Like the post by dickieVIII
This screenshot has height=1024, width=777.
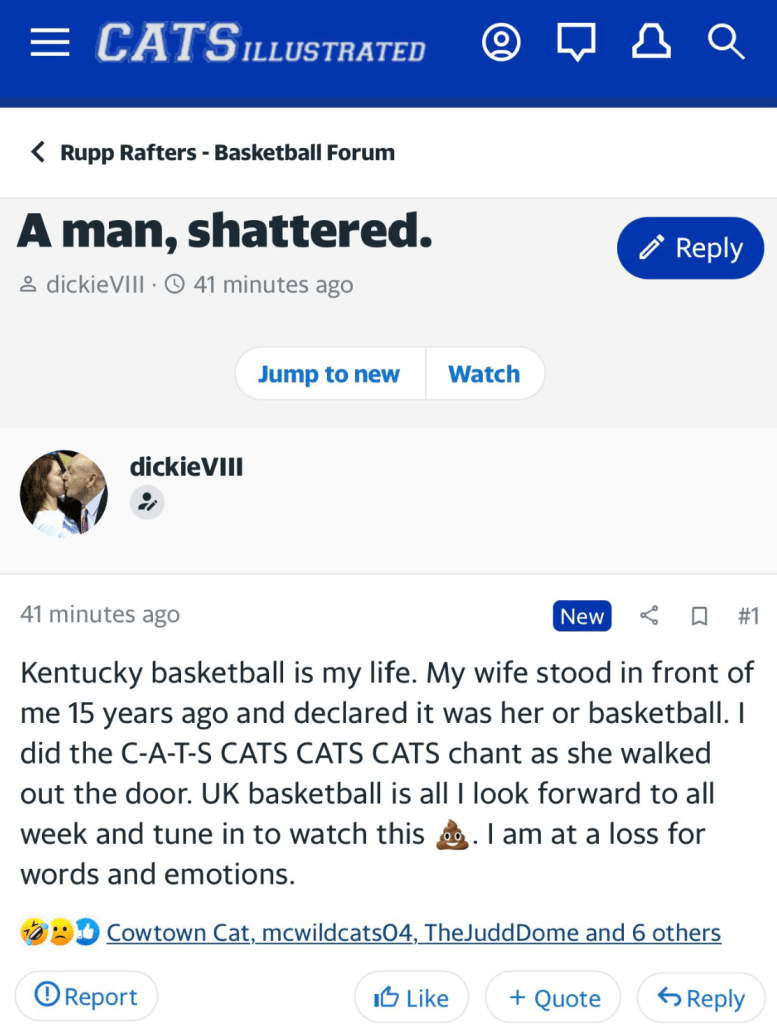tap(411, 997)
